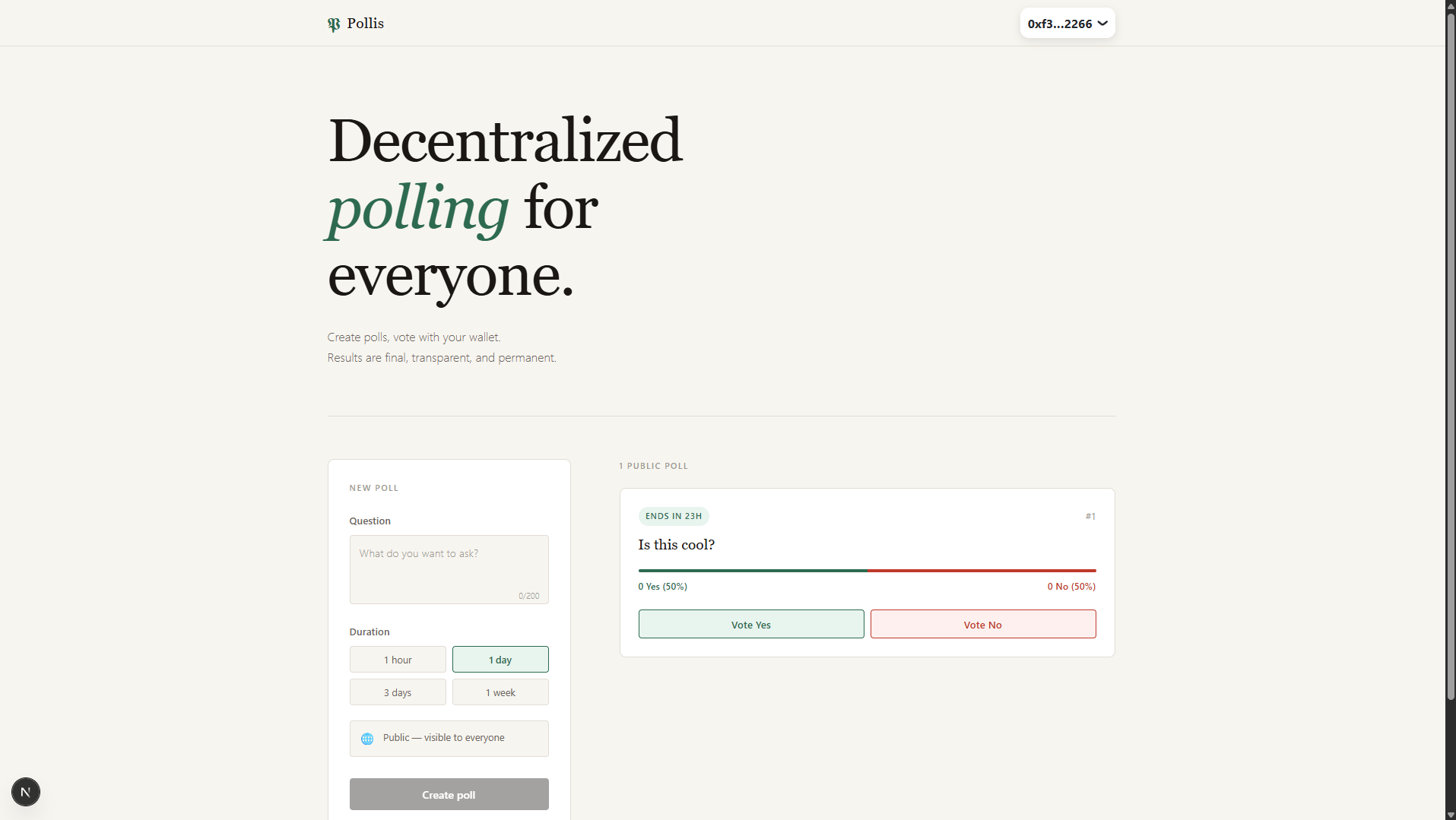The width and height of the screenshot is (1456, 820).
Task: Focus the poll question text area
Action: coord(449,569)
